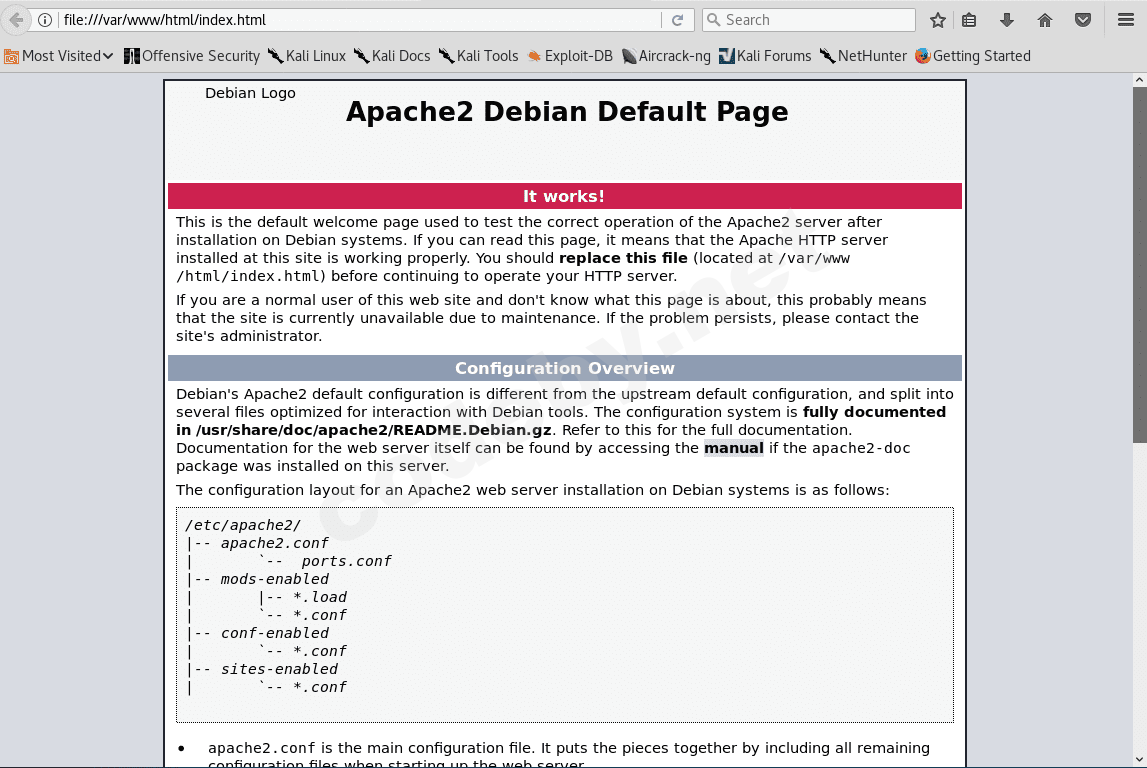Open the Kali Linux bookmark
The image size is (1147, 768).
tap(307, 56)
